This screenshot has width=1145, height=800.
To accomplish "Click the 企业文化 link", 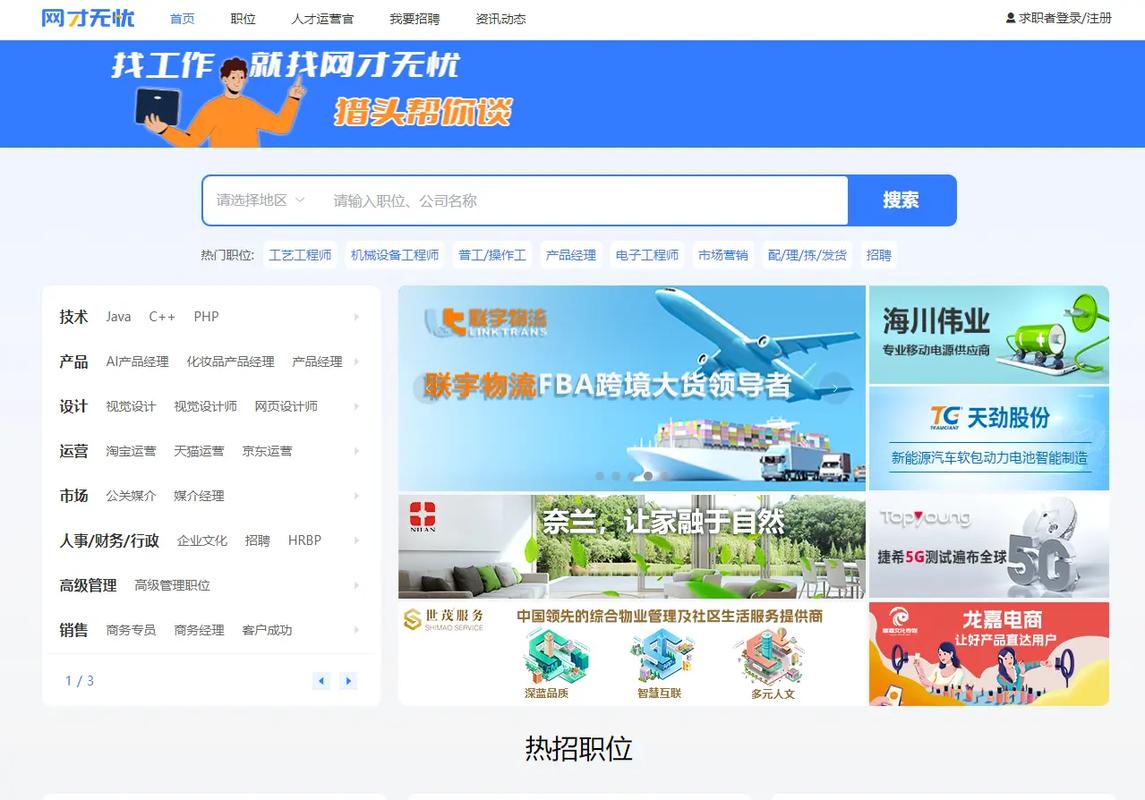I will coord(202,540).
